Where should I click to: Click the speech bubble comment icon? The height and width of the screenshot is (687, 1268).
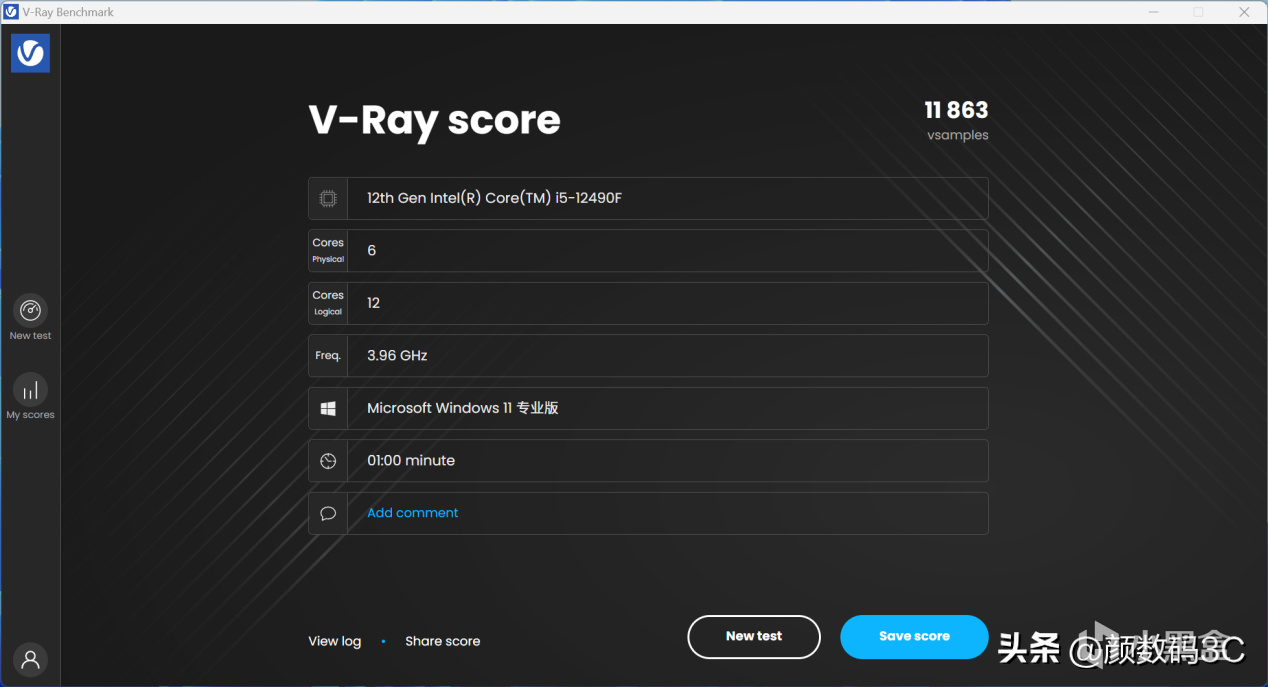[328, 513]
